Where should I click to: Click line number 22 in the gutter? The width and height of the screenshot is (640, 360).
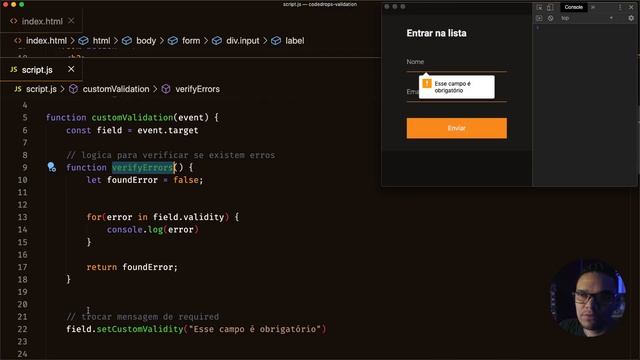point(22,329)
